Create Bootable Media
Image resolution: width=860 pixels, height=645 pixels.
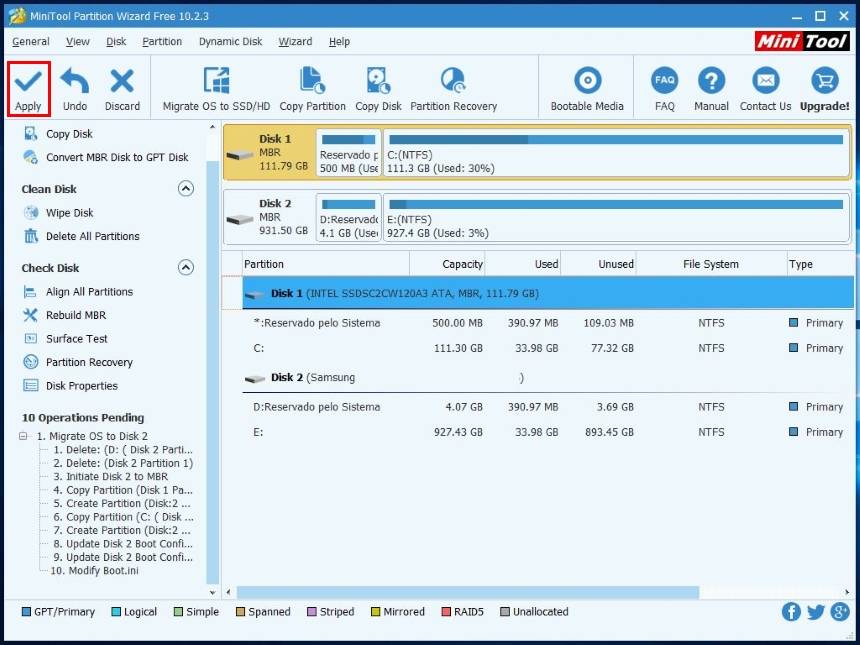point(587,81)
